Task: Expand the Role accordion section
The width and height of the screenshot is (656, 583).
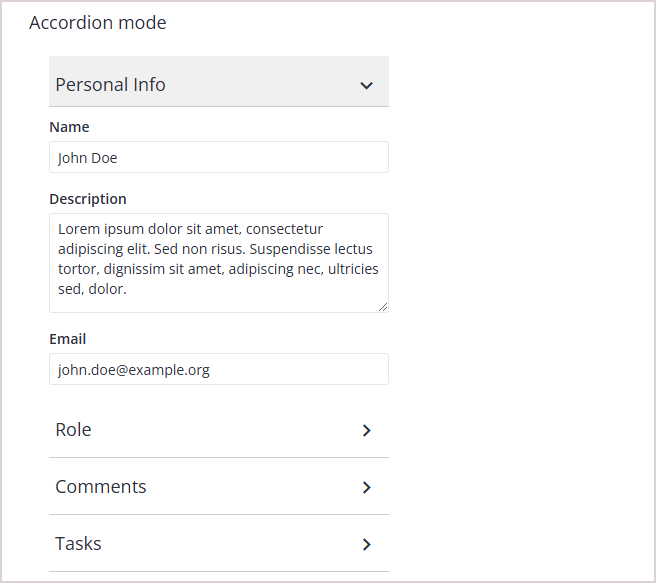Action: pos(74,430)
